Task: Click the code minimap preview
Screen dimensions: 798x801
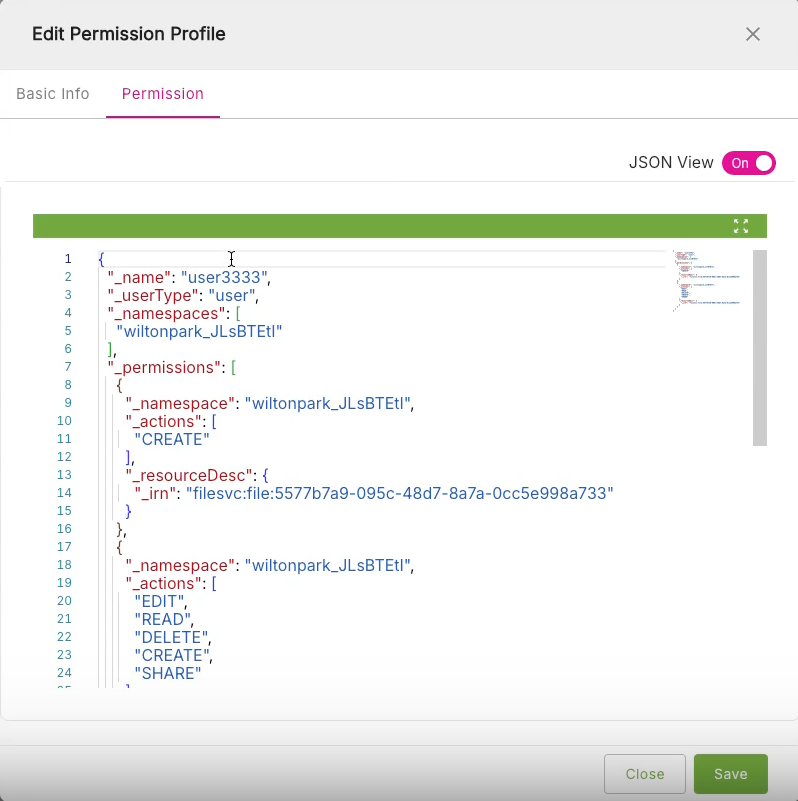Action: pos(708,280)
